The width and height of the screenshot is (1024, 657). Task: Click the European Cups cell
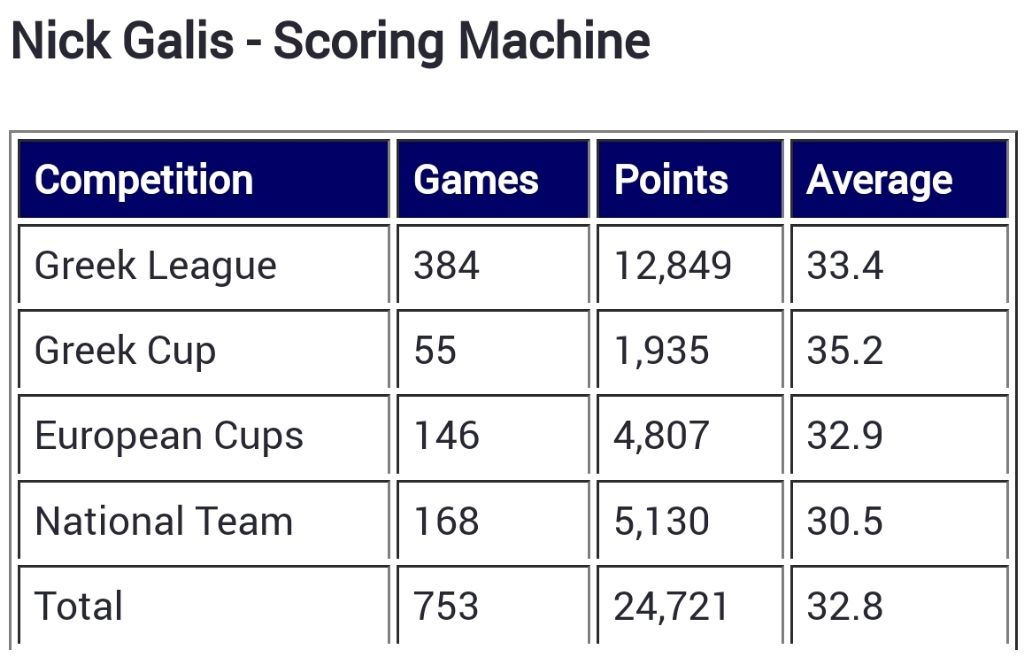tap(169, 436)
